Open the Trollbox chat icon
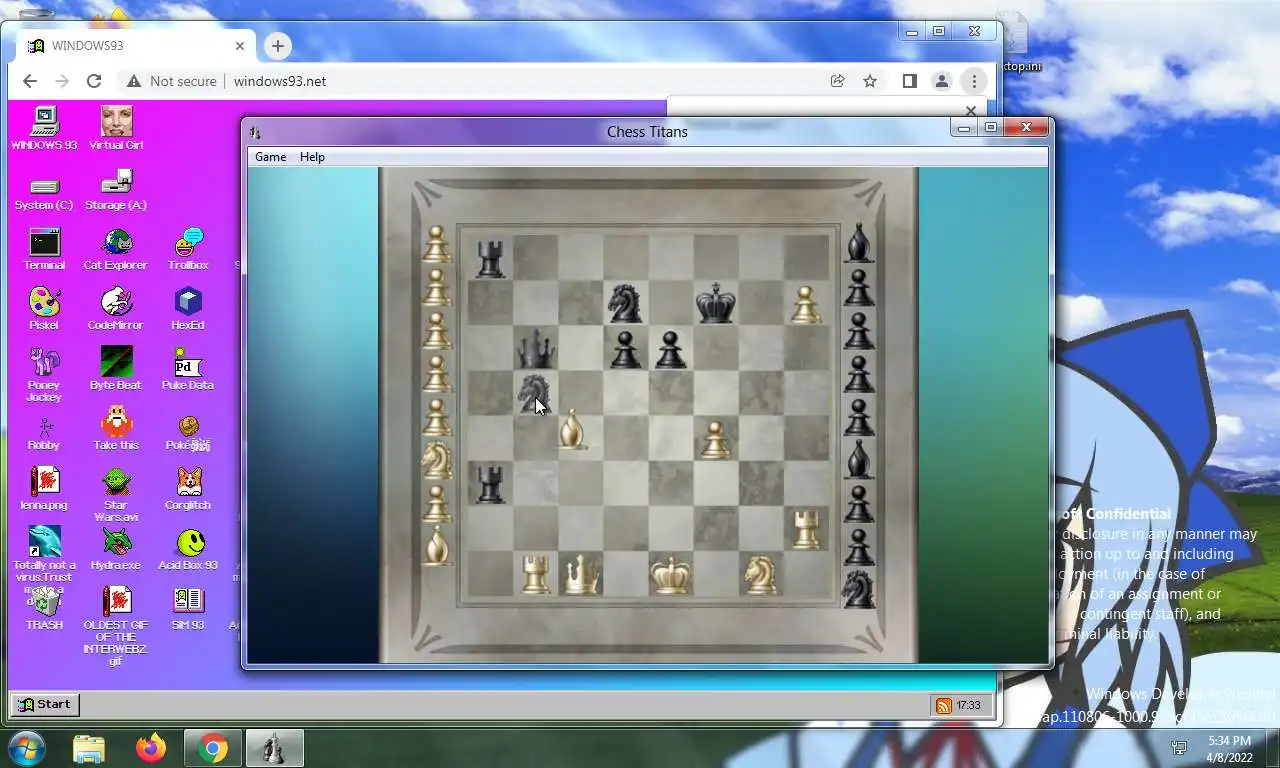 pos(188,249)
